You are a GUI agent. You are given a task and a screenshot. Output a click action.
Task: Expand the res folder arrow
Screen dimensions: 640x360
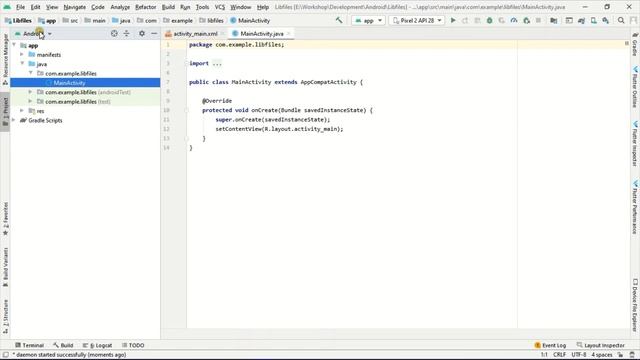(22, 111)
